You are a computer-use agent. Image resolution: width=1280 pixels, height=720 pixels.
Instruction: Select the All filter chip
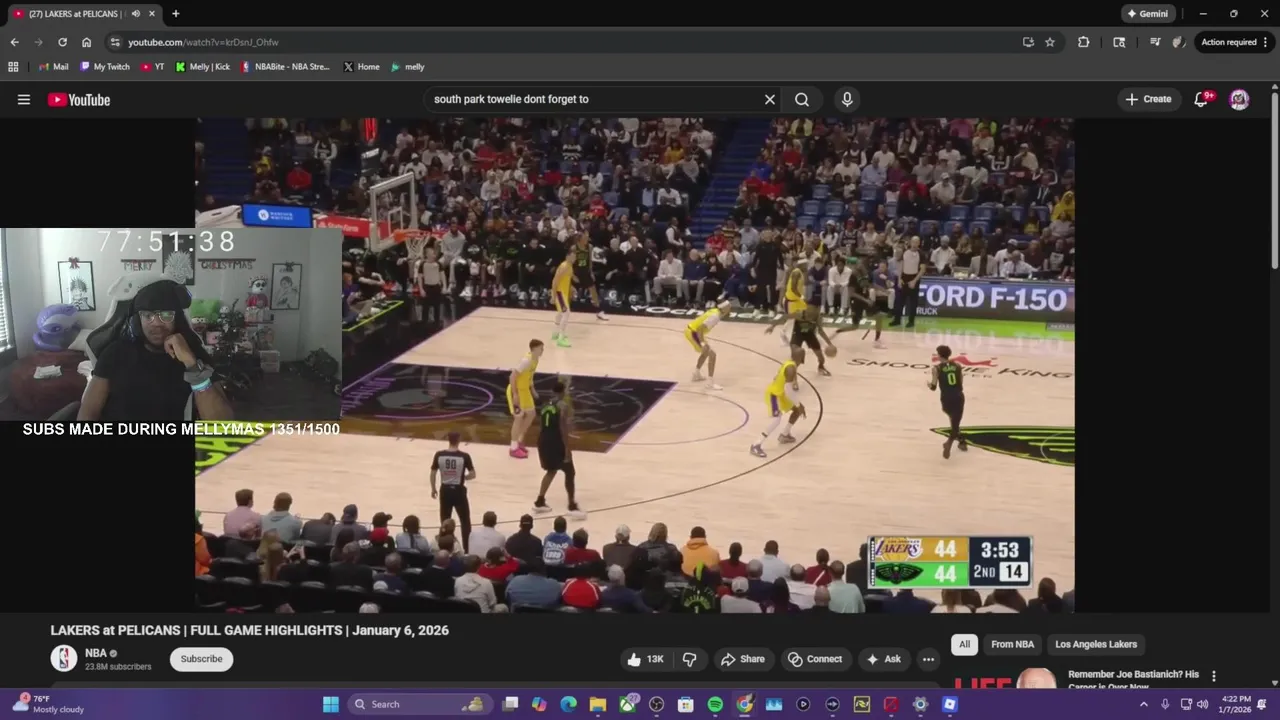tap(964, 644)
